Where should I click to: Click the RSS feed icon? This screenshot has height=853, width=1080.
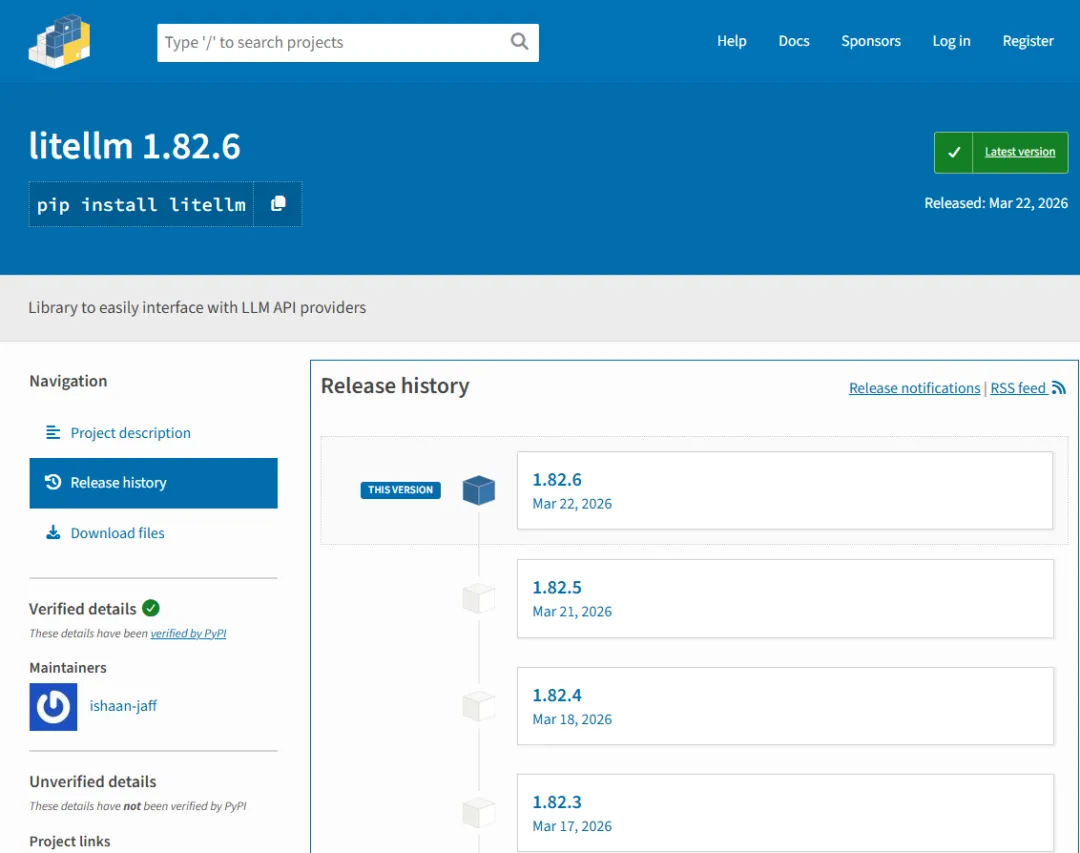1059,388
